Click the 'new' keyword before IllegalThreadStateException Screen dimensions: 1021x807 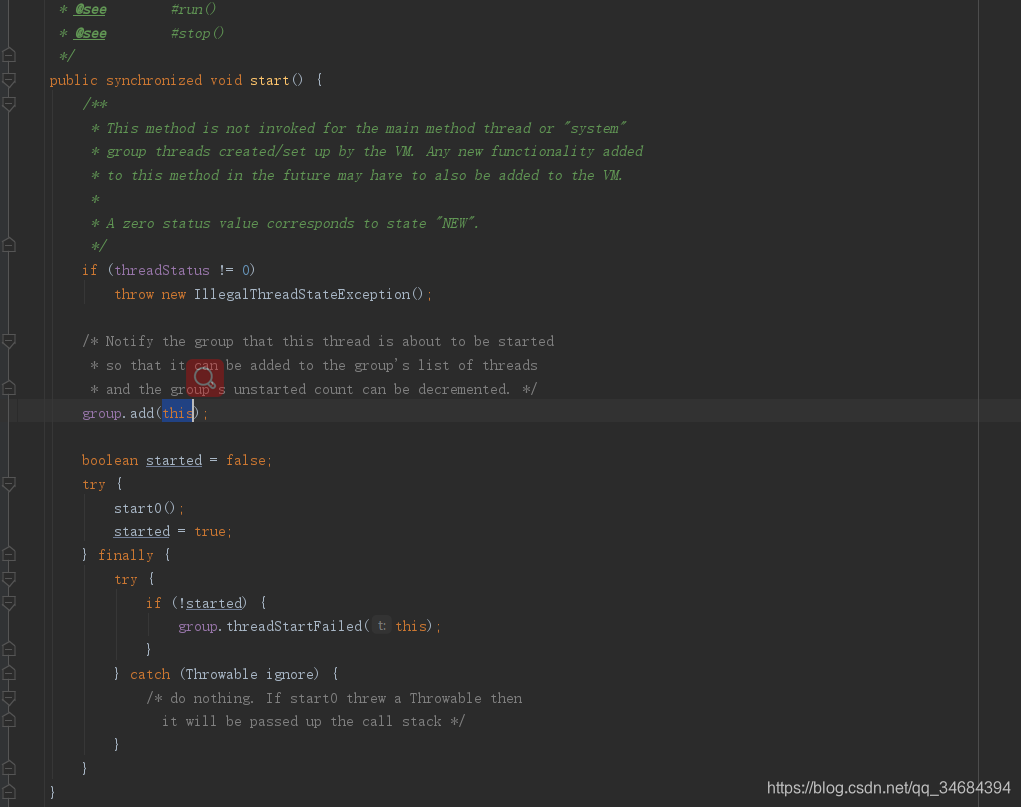174,294
